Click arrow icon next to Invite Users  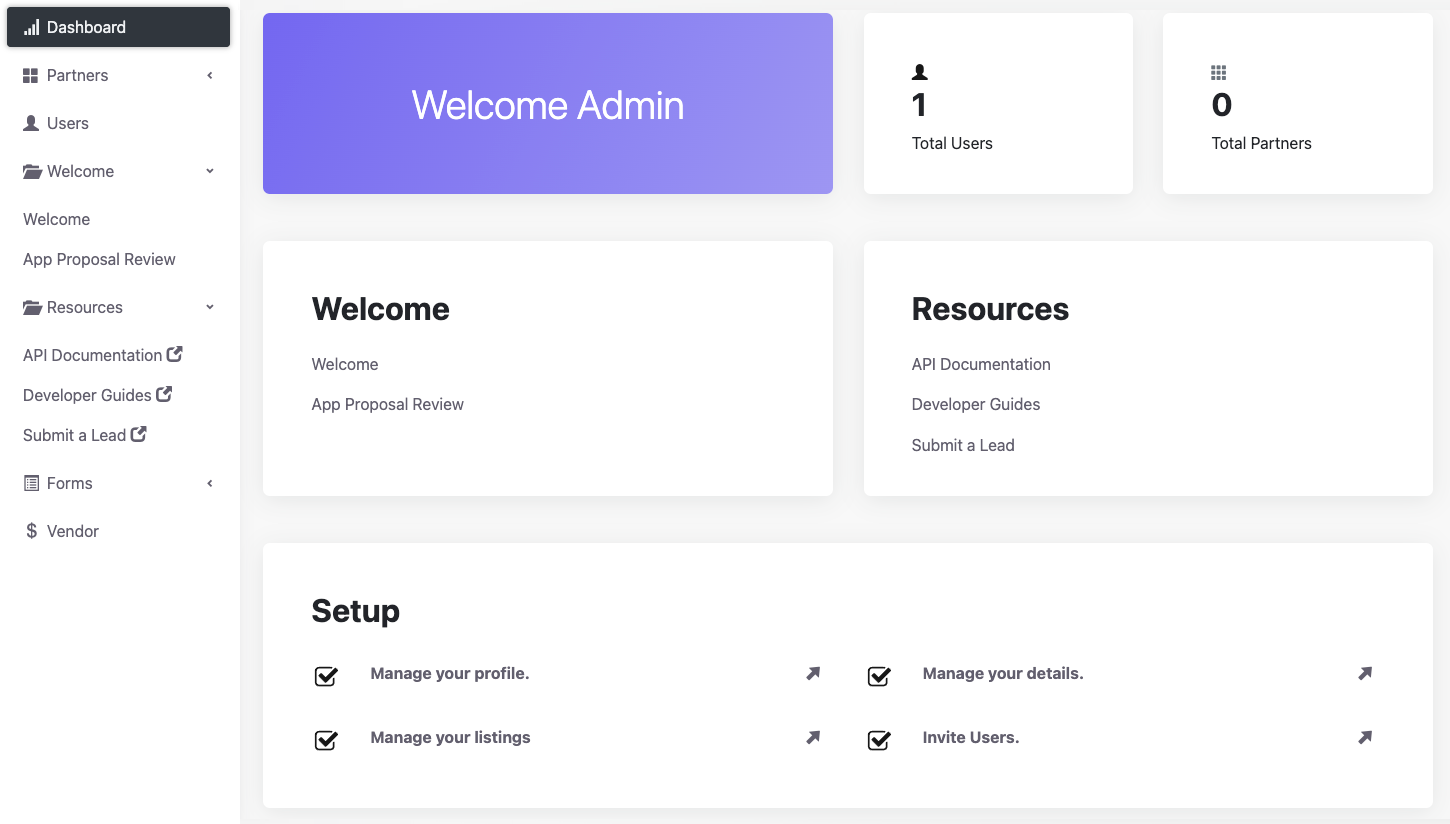1365,738
